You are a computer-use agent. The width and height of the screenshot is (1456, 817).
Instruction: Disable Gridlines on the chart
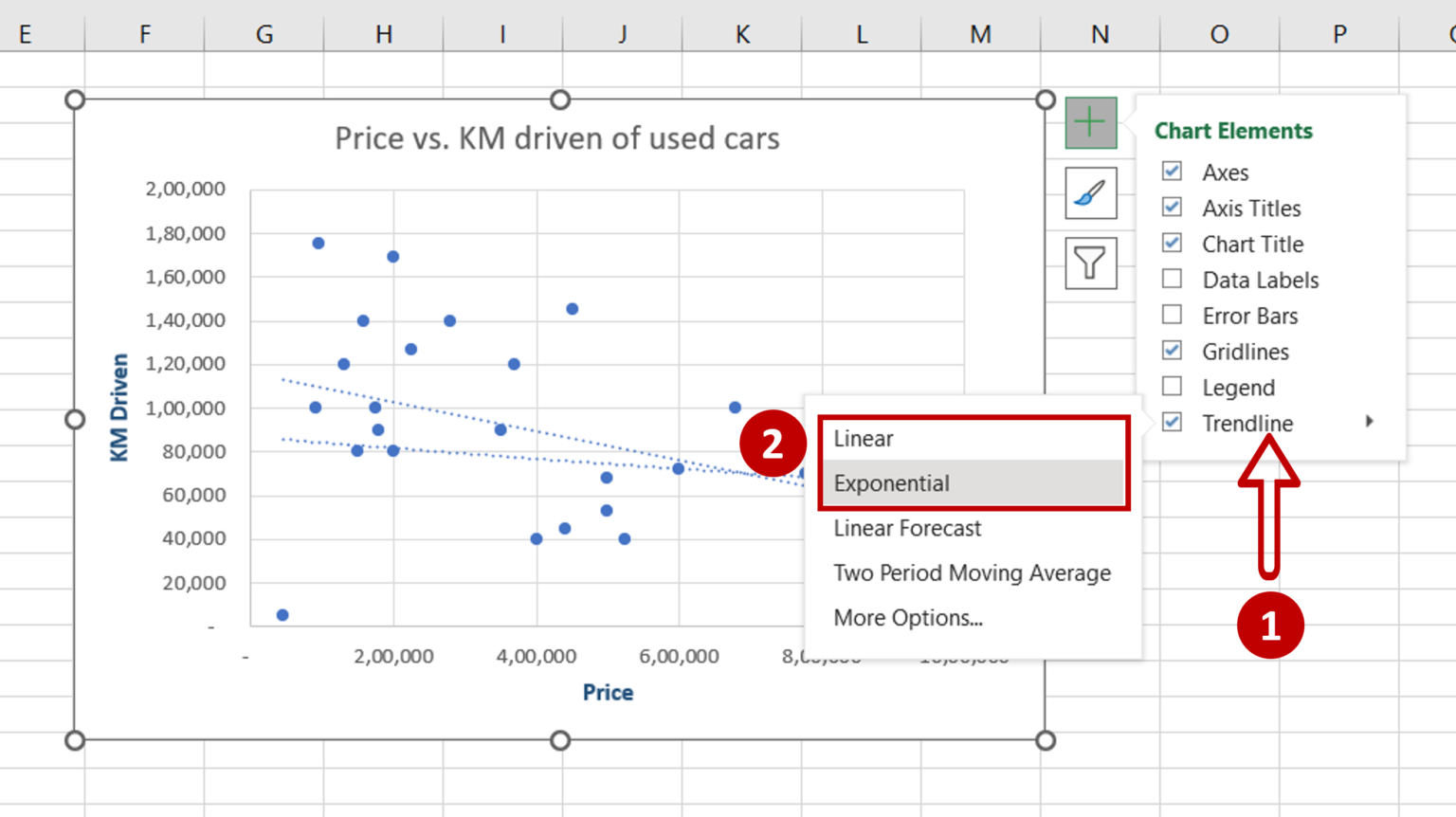point(1172,350)
